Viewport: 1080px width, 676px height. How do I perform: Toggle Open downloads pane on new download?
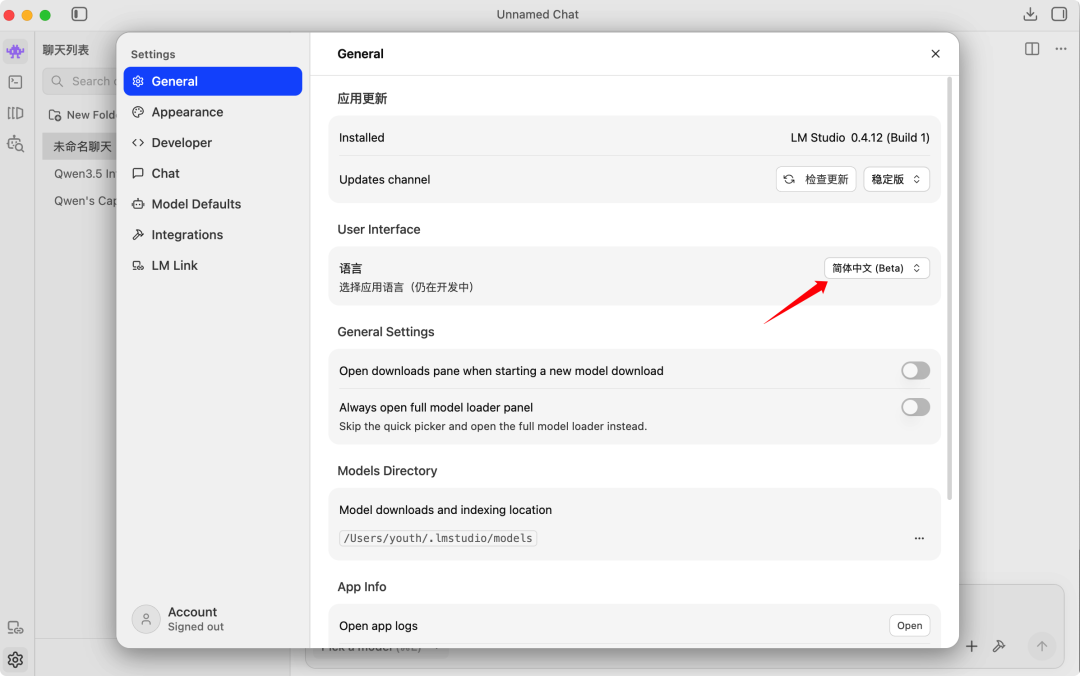[x=915, y=371]
